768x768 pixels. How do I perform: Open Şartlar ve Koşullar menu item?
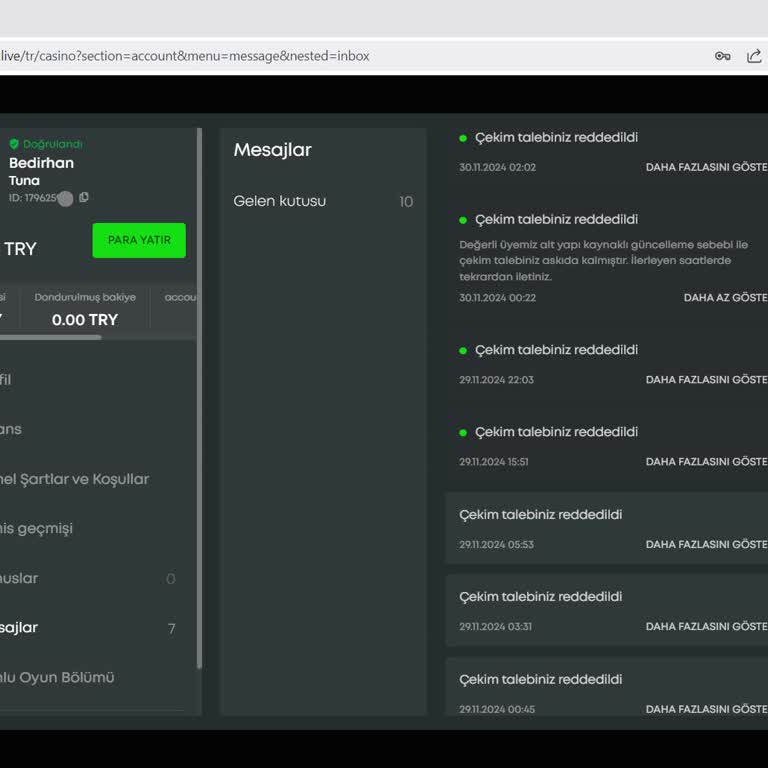tap(74, 479)
